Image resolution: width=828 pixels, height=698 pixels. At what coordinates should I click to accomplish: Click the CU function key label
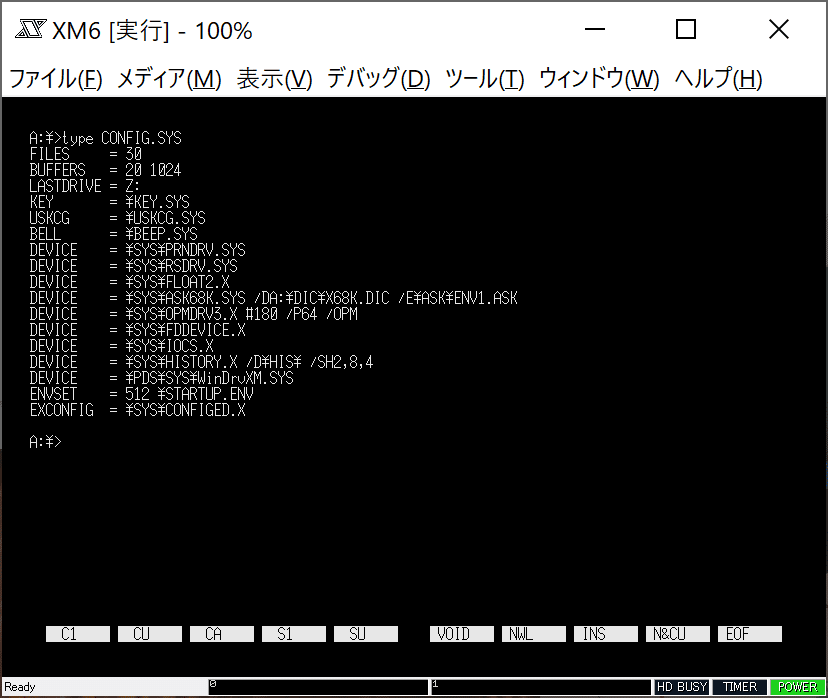click(x=150, y=634)
